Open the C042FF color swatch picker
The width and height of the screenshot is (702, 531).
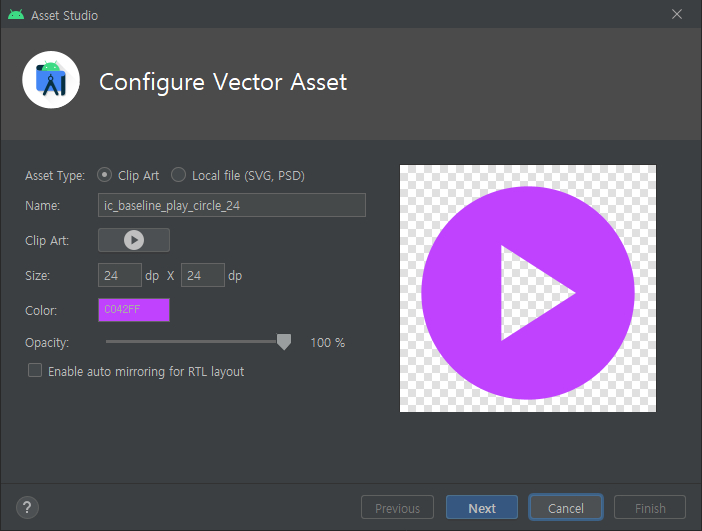(x=134, y=310)
